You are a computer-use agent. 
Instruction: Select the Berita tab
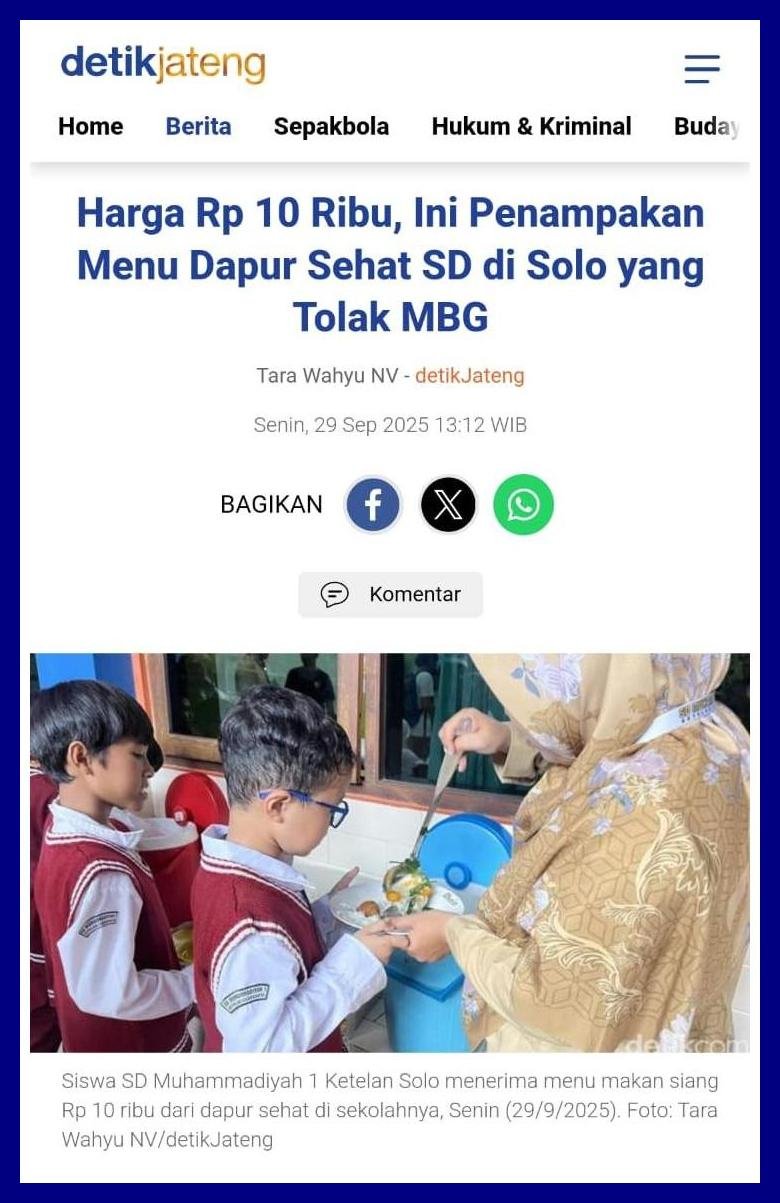pos(198,127)
